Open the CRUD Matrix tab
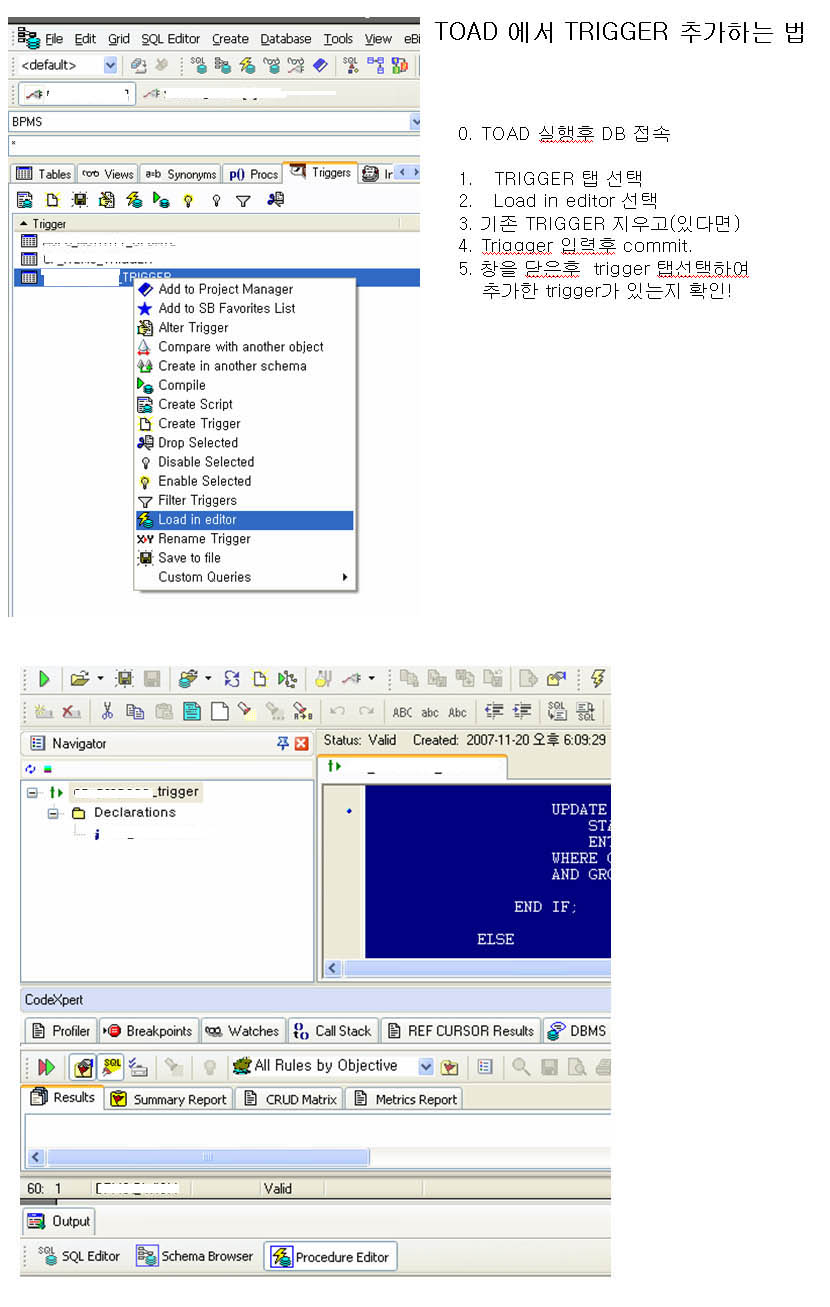The height and width of the screenshot is (1307, 830). [290, 1099]
